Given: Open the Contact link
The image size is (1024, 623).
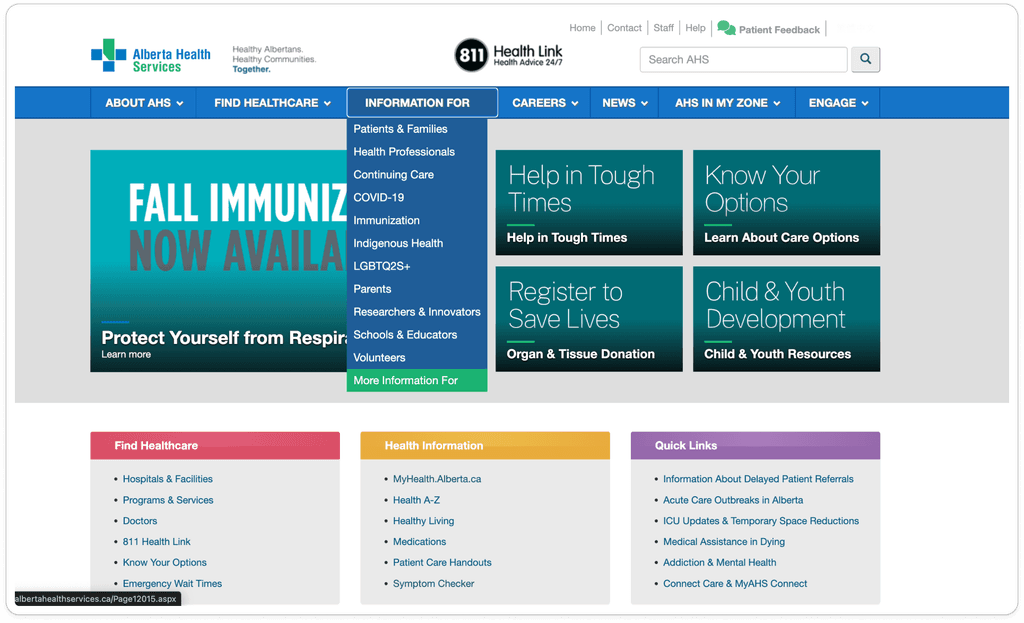Looking at the screenshot, I should 624,28.
